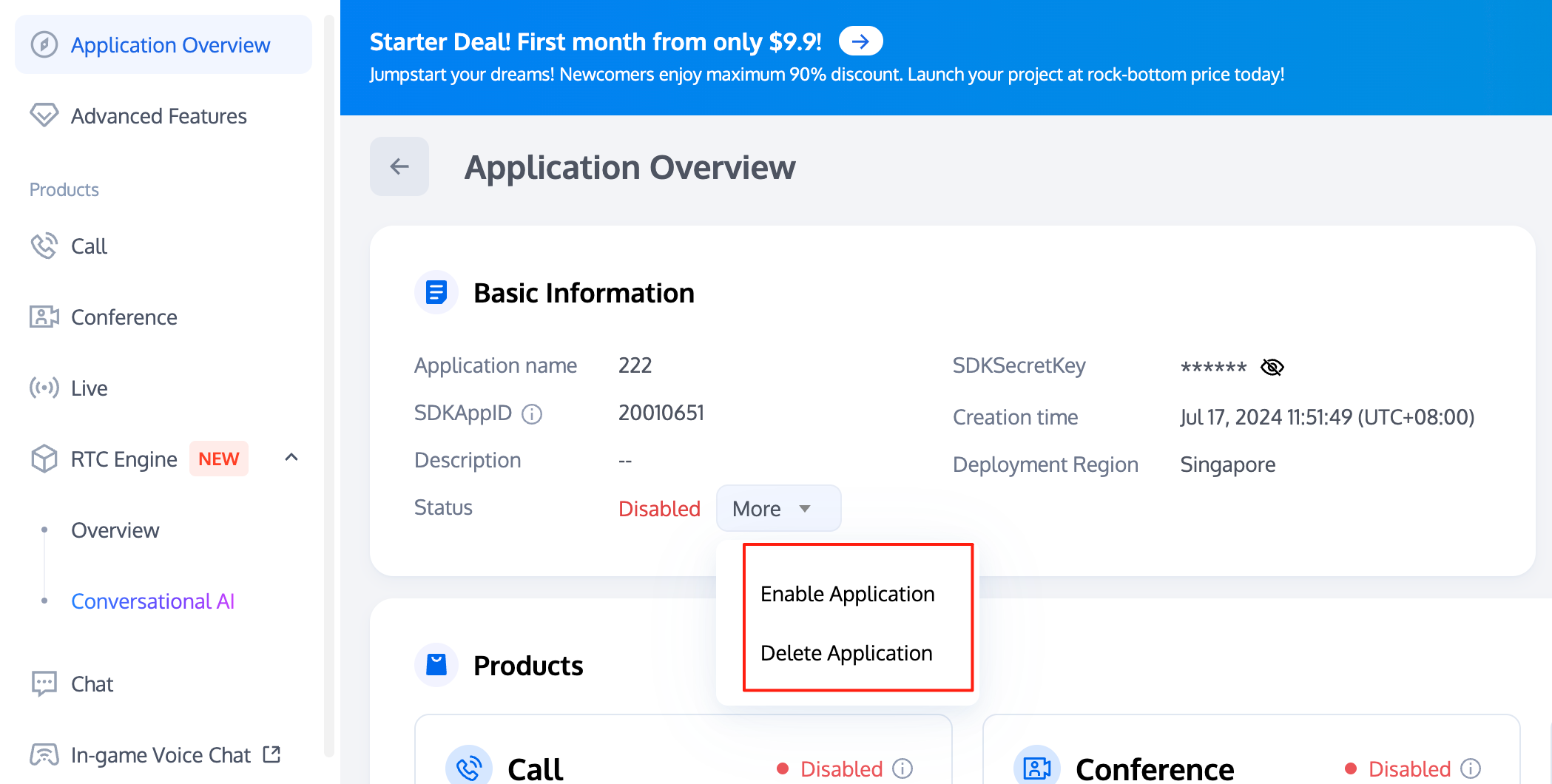1552x784 pixels.
Task: Click info icon beside Conference Disabled status
Action: 1471,769
